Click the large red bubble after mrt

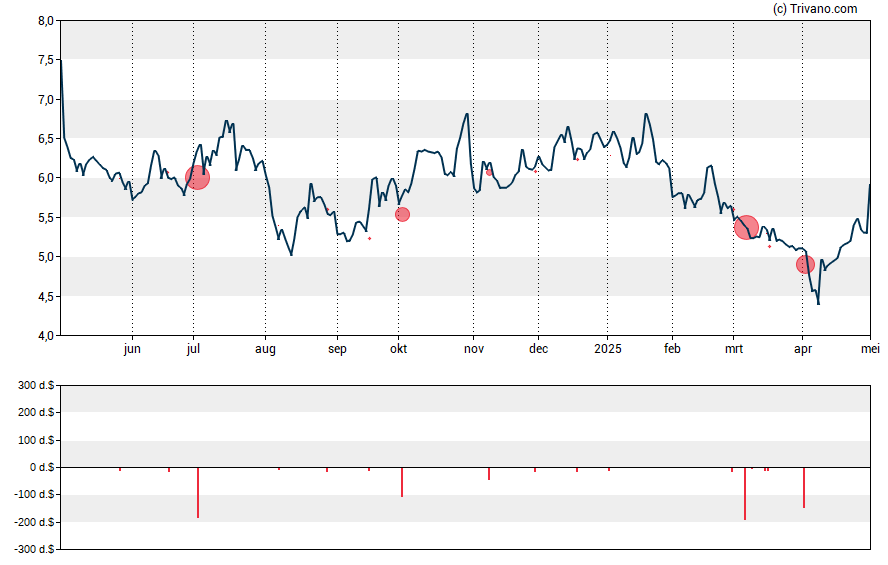746,227
